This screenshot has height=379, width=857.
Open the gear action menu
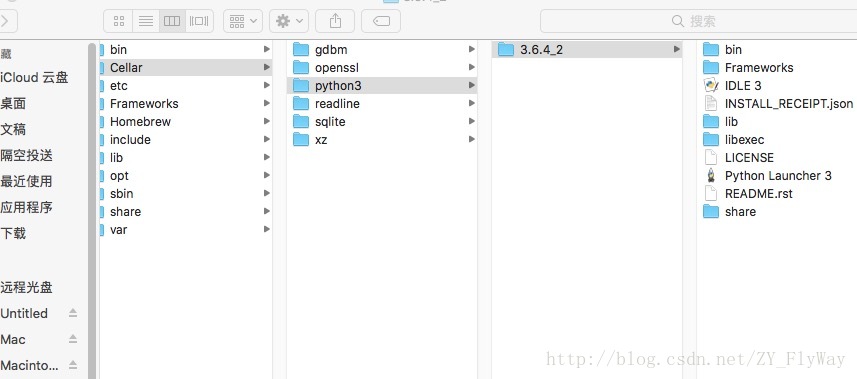pyautogui.click(x=289, y=21)
